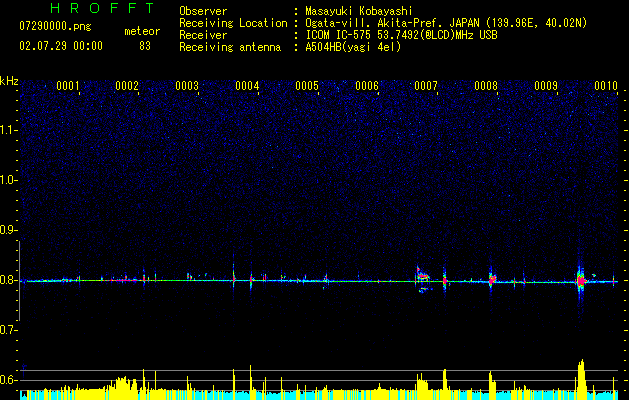Click time marker 0005

click(x=307, y=86)
